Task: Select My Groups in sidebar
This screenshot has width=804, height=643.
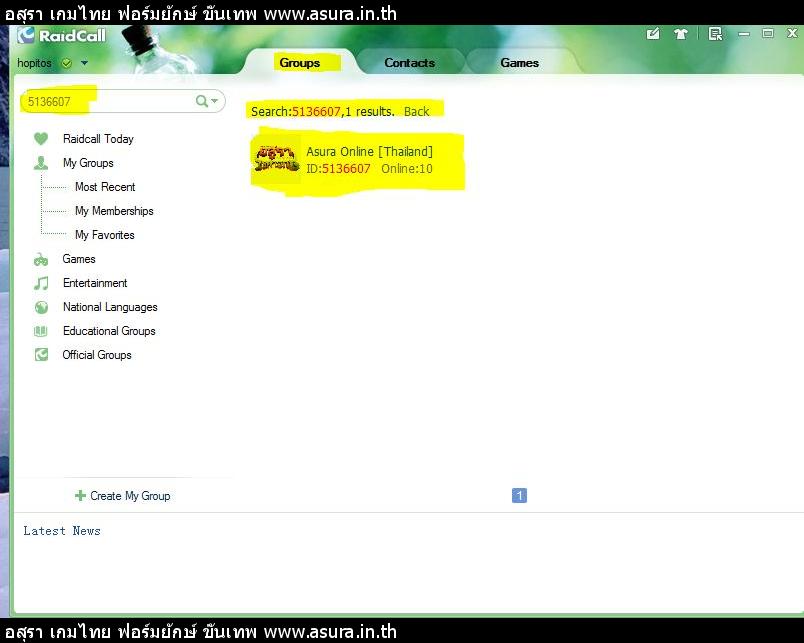Action: [88, 163]
